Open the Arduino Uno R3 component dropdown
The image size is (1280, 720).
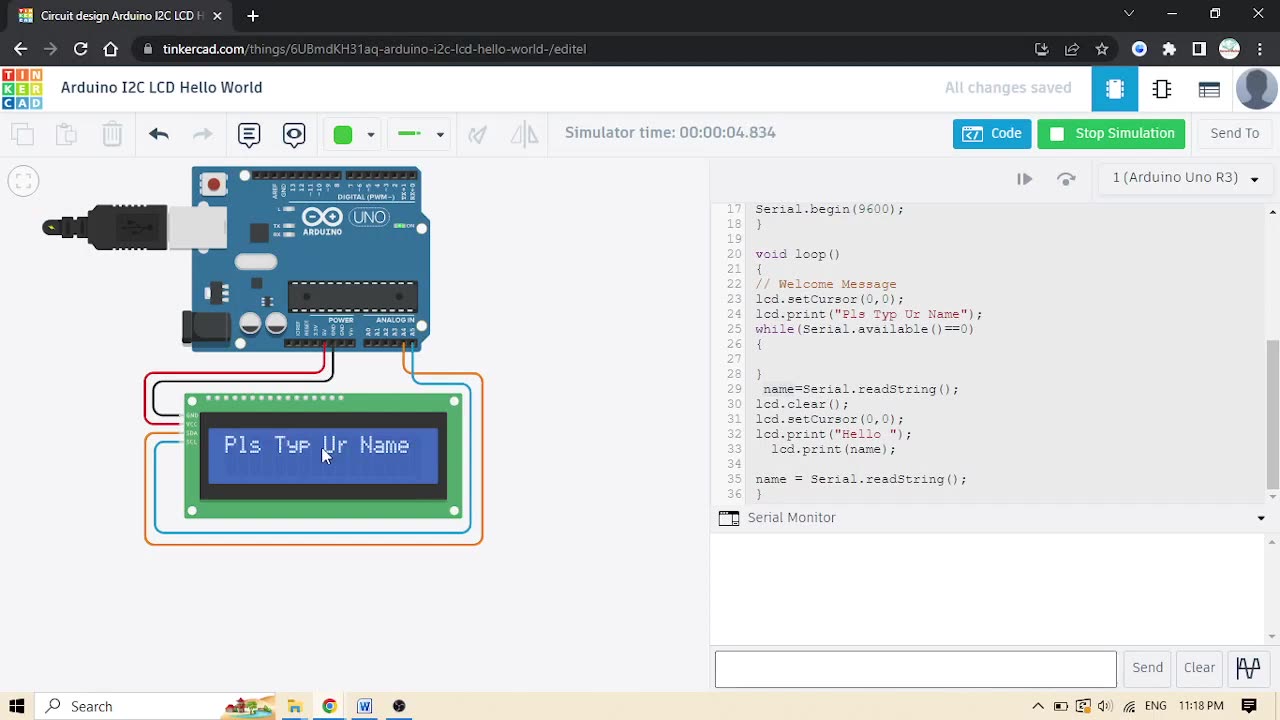1185,178
